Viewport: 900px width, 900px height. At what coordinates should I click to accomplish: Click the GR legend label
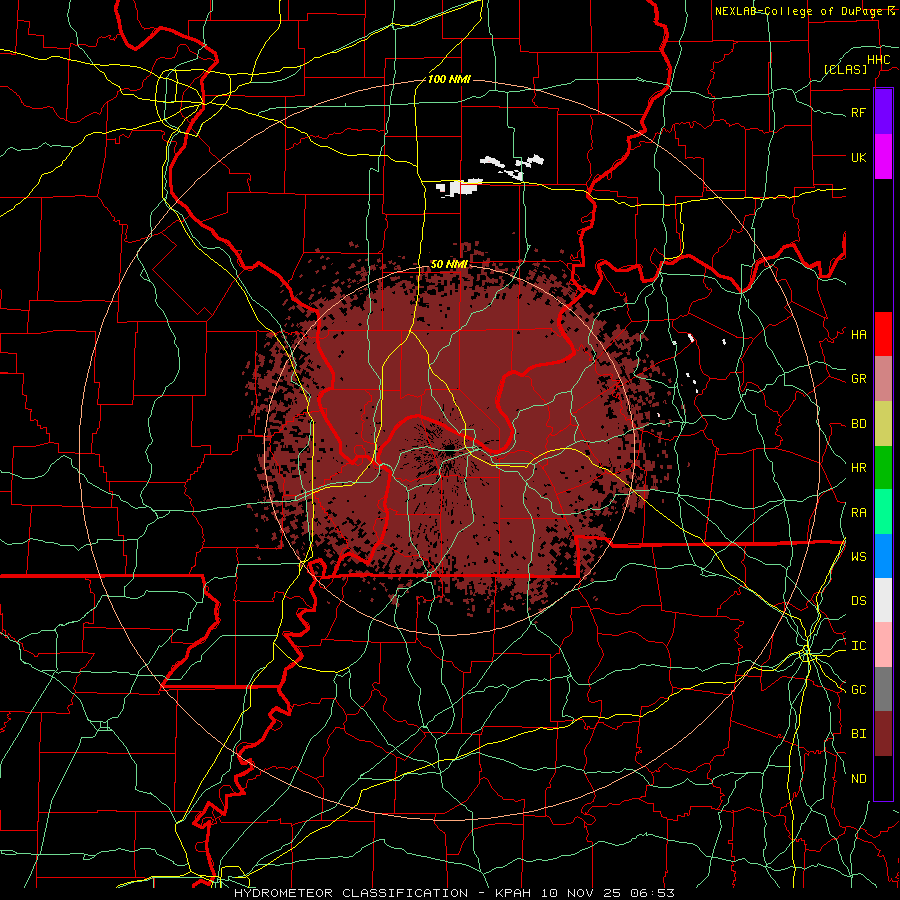(x=859, y=379)
